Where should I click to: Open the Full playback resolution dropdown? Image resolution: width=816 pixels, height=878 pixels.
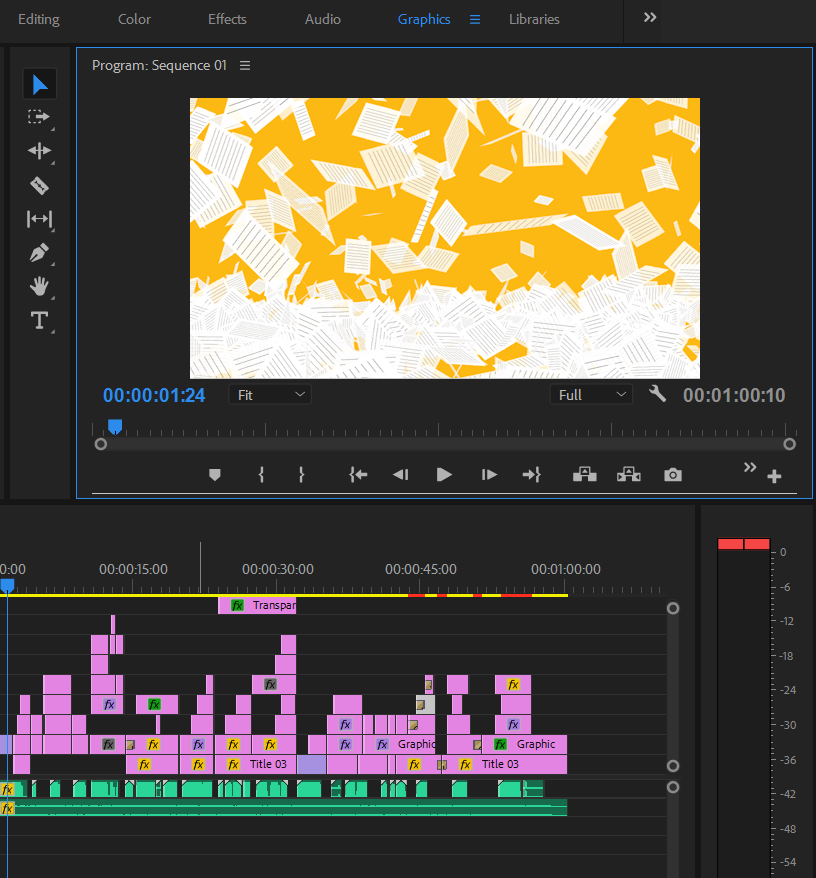tap(591, 395)
